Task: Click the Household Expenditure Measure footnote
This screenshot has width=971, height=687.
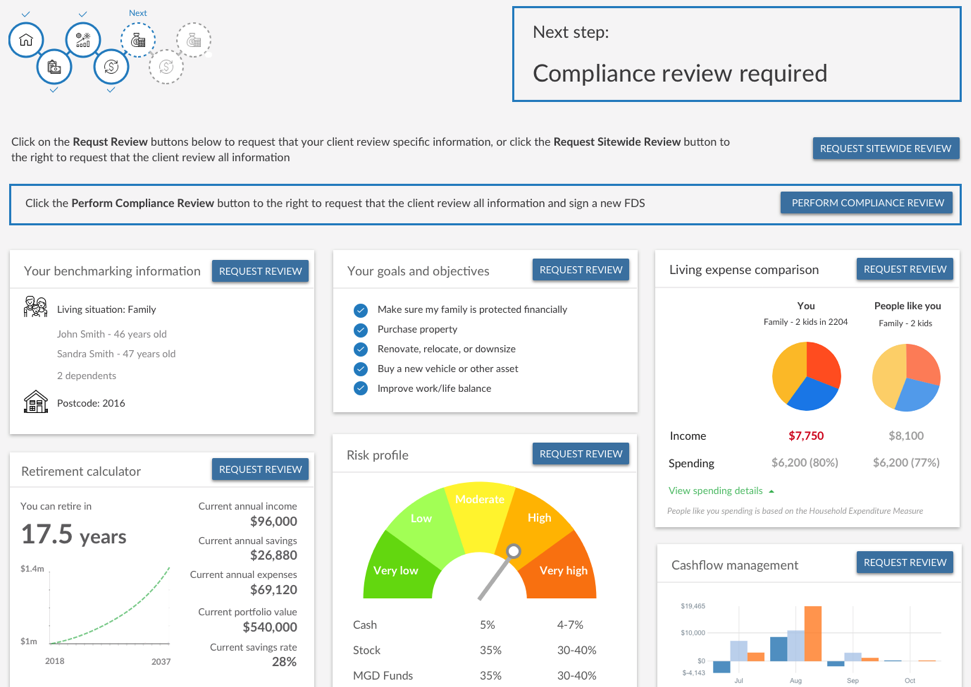Action: point(795,511)
